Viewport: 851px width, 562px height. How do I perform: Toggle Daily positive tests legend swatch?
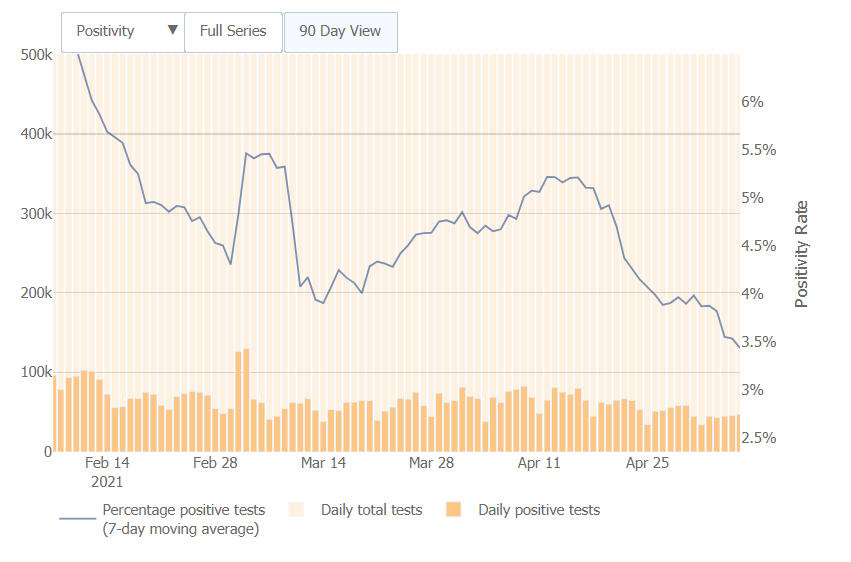click(454, 510)
